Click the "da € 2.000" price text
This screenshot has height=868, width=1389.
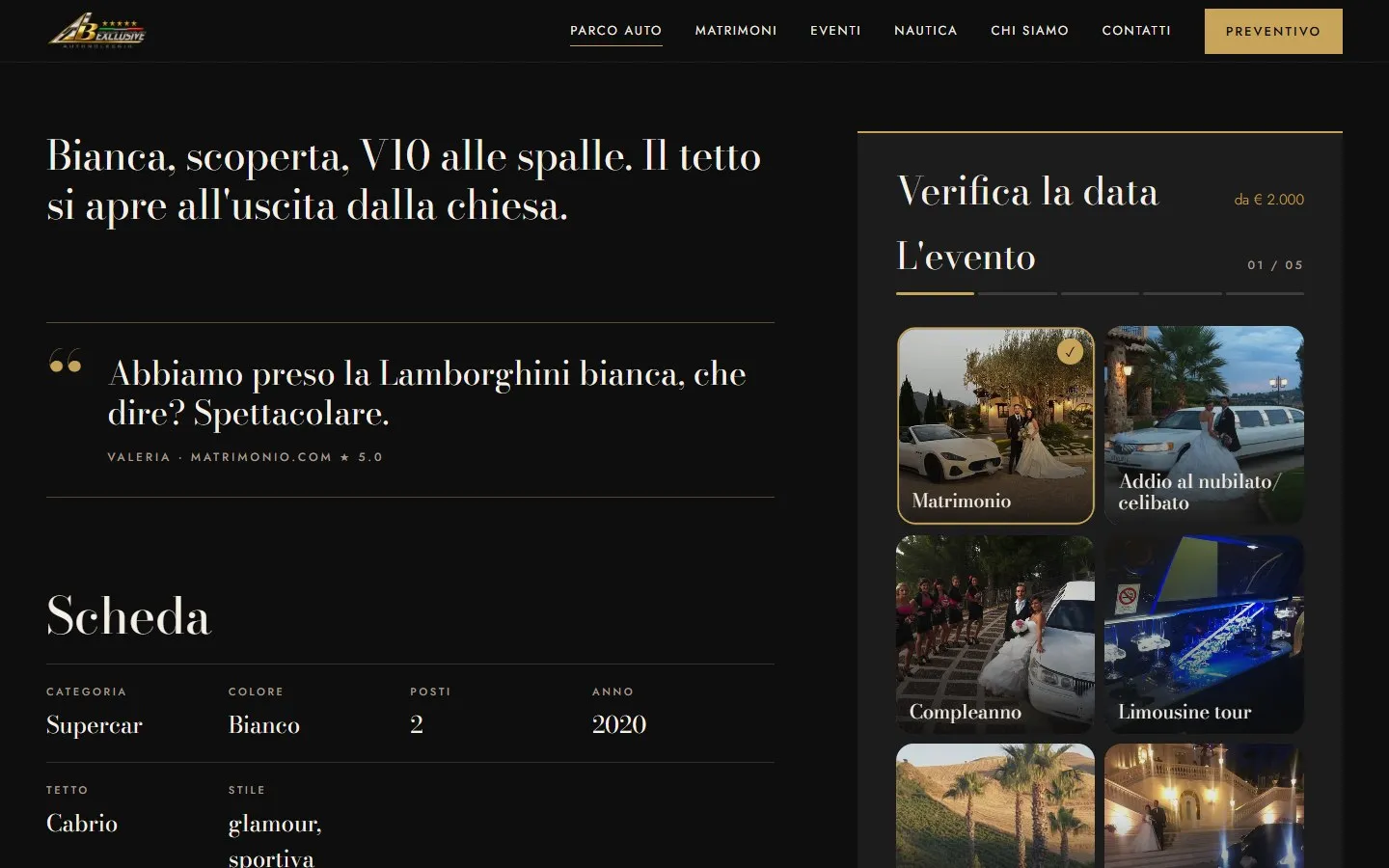point(1269,200)
